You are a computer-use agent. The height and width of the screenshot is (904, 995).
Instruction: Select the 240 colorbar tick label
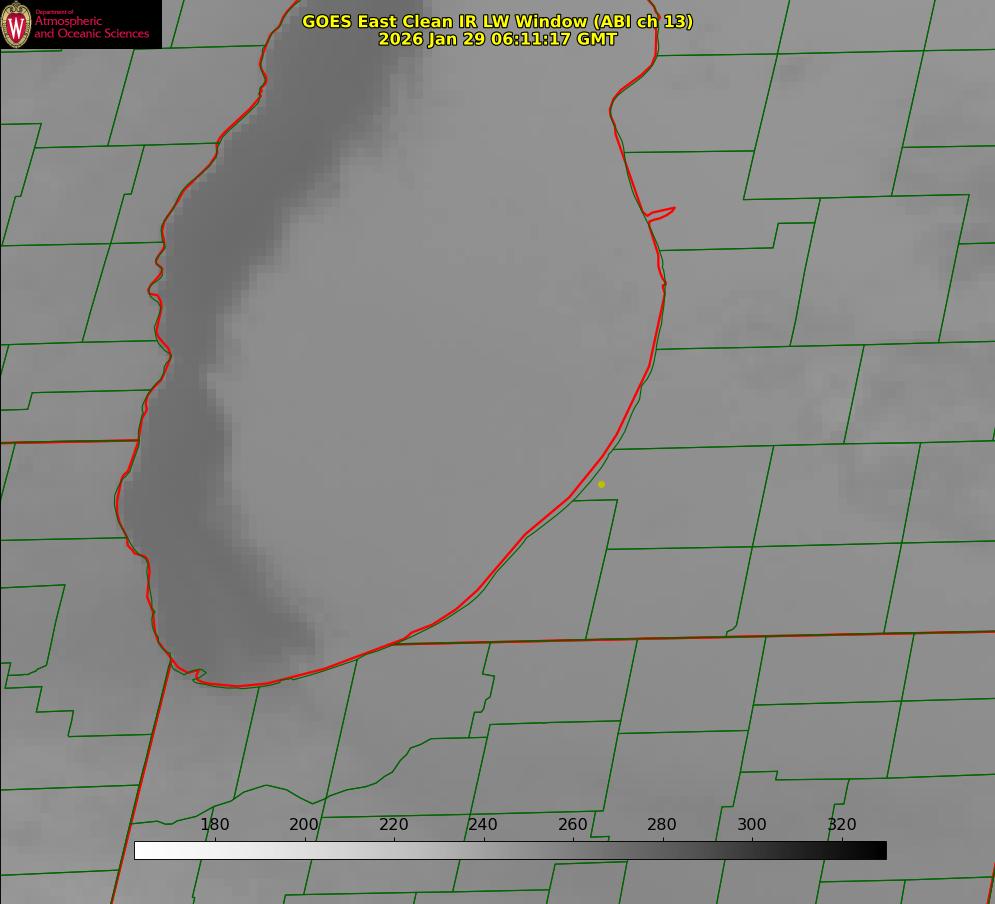coord(483,825)
